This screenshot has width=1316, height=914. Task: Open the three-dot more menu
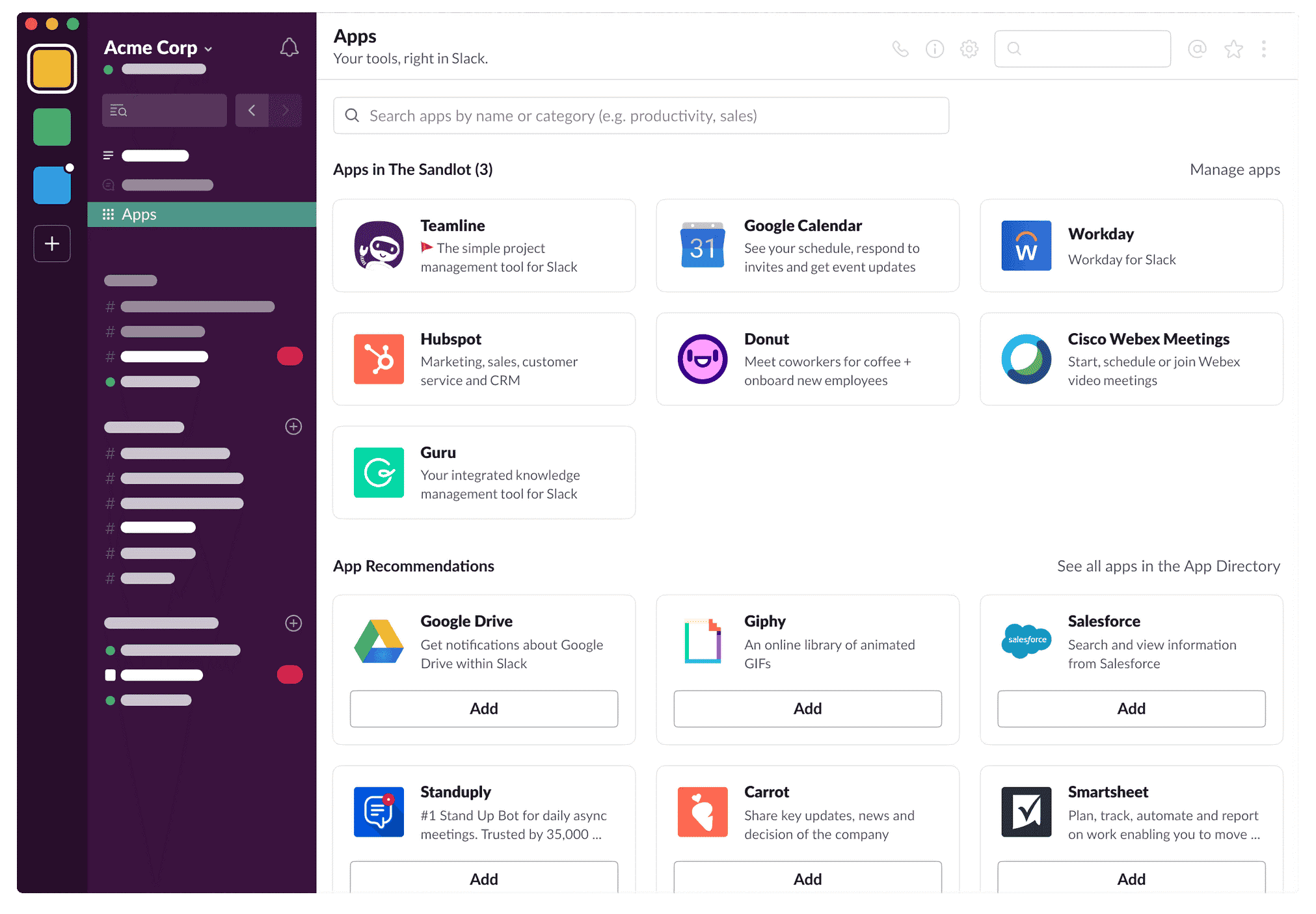click(1264, 49)
